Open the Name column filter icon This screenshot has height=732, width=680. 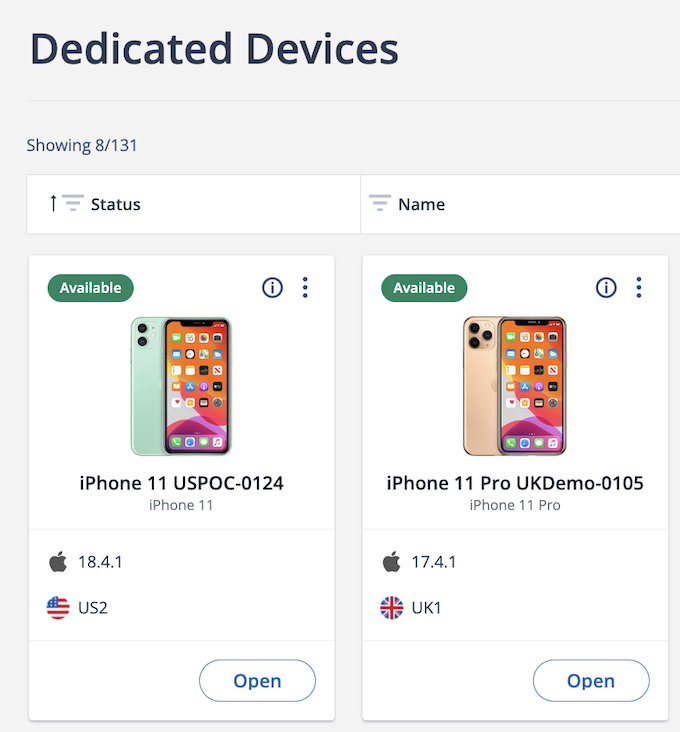(380, 204)
